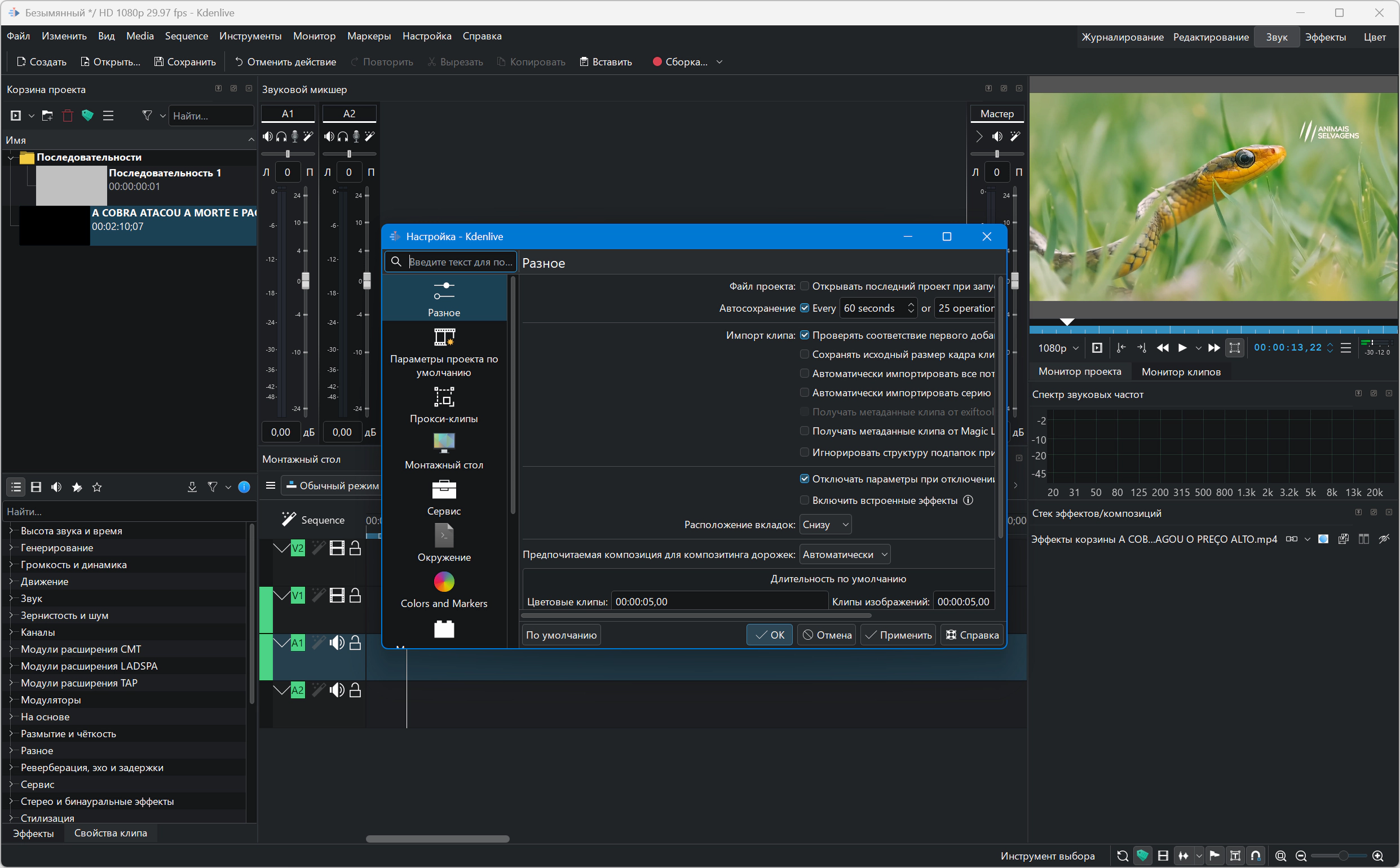Expand the Звук effects category
Viewport: 1400px width, 868px height.
click(x=11, y=598)
